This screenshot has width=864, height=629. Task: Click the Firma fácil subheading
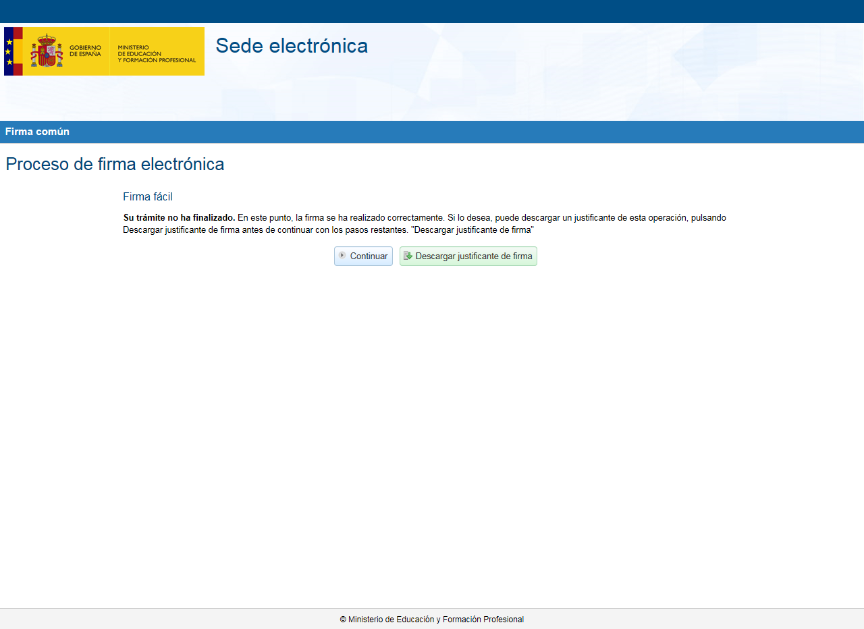148,197
